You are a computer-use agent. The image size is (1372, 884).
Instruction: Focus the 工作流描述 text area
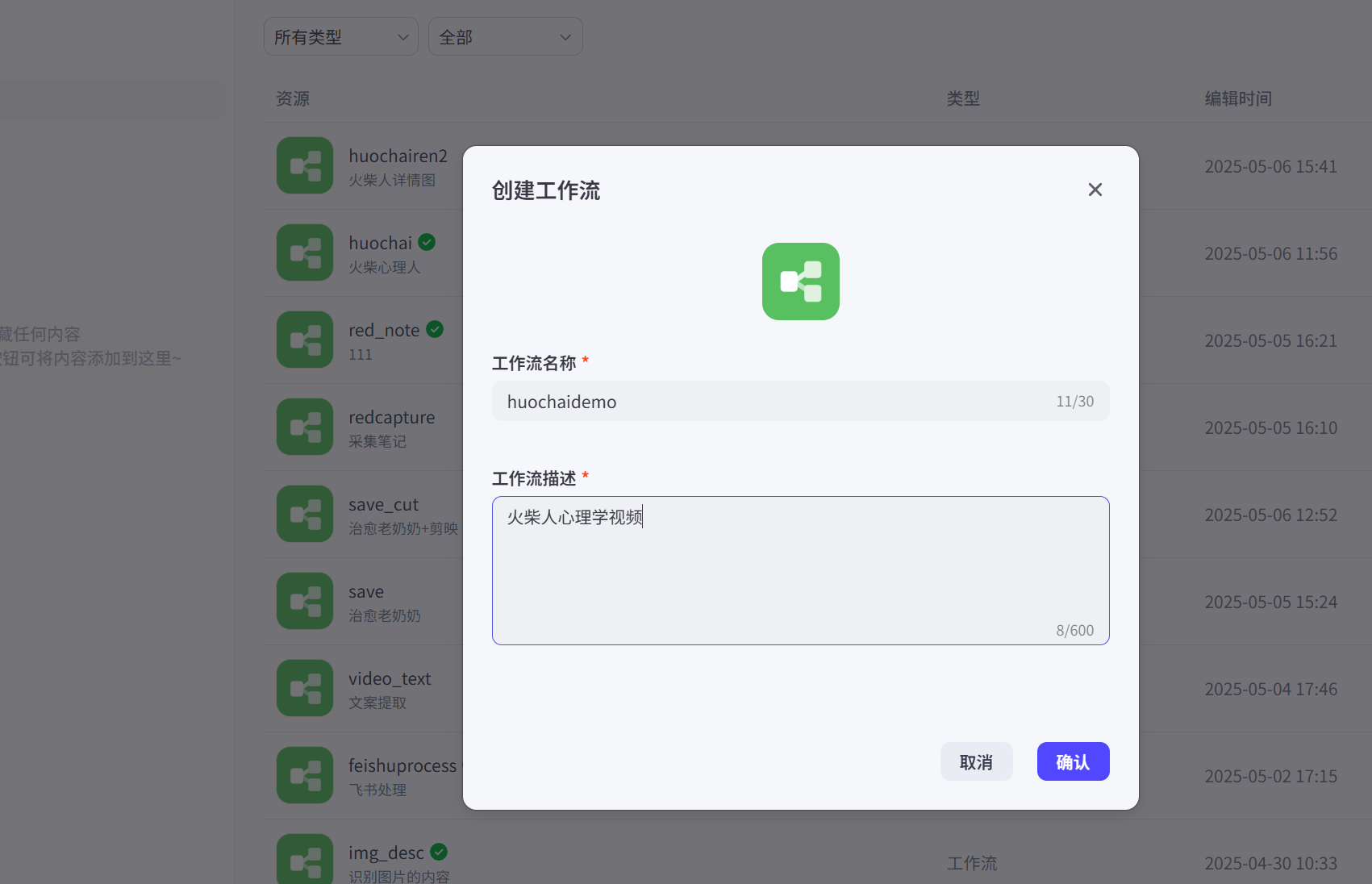click(801, 570)
